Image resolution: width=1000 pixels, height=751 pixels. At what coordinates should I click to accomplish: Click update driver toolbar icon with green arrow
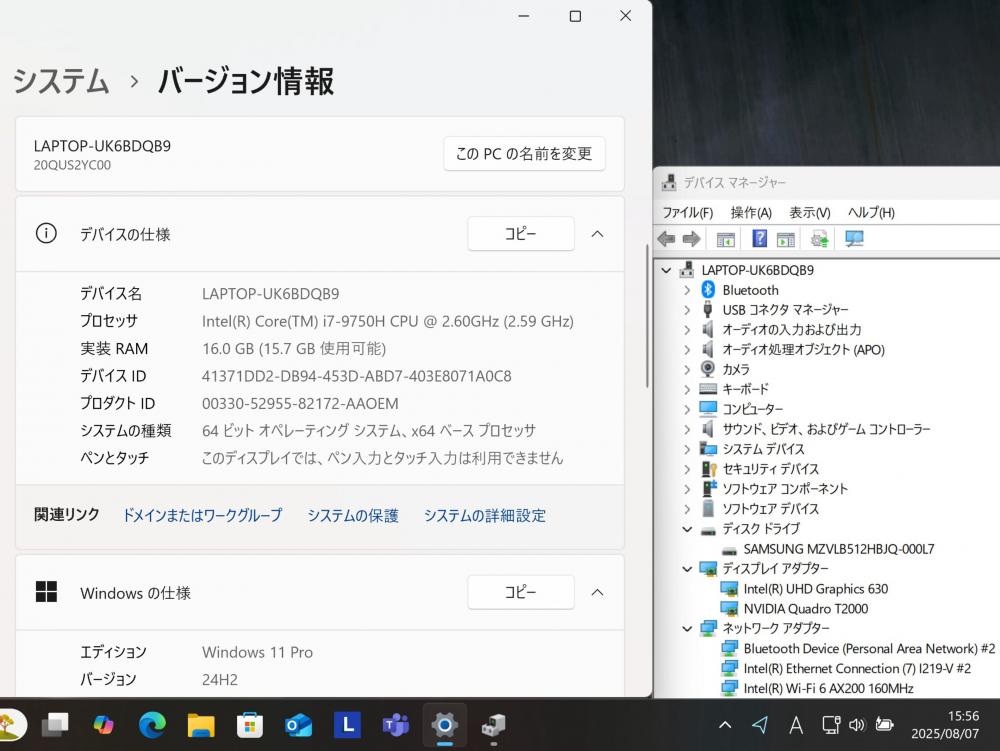pos(820,239)
